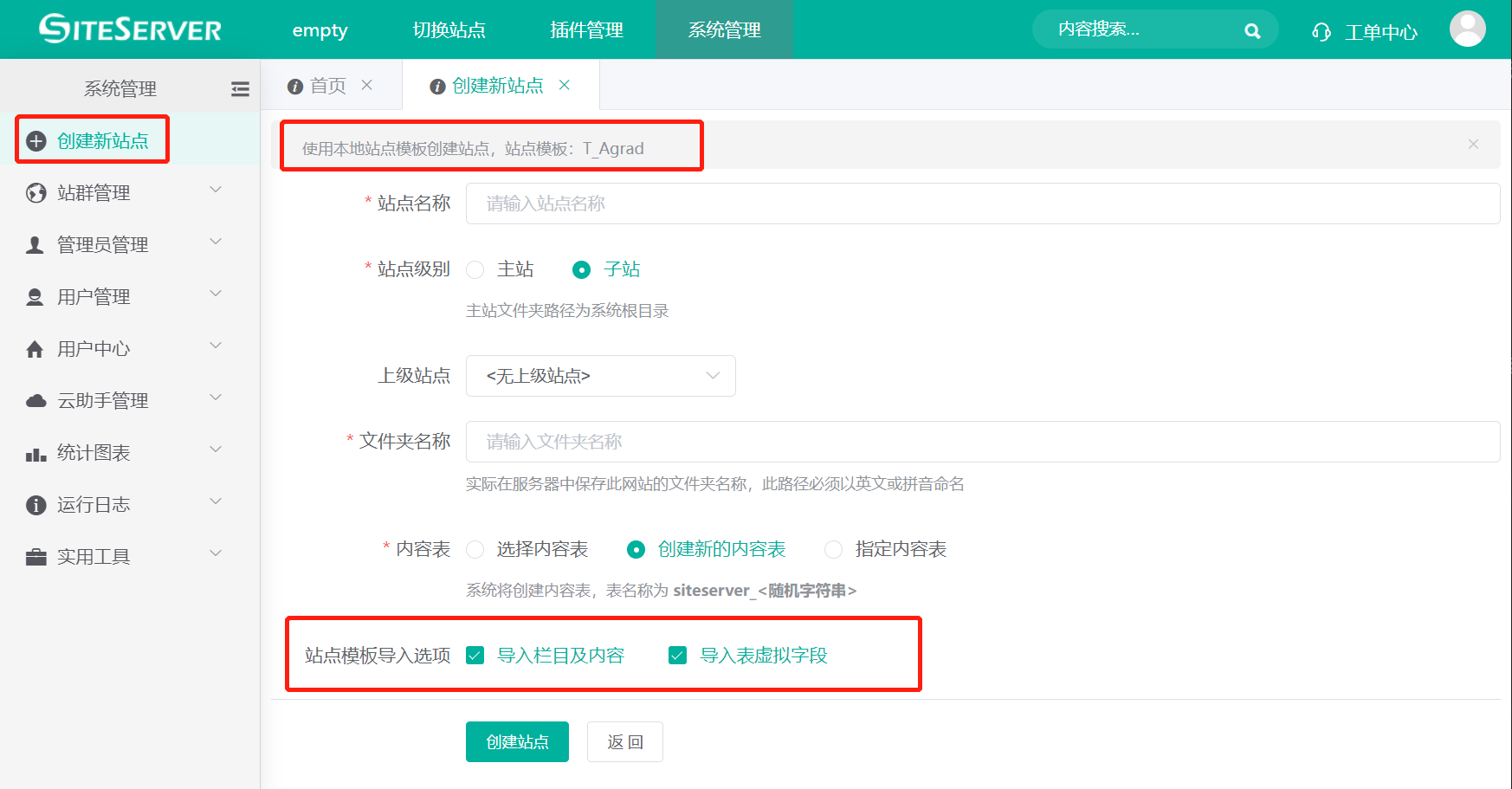Click the globe icon beside 站群管理
Image resolution: width=1512 pixels, height=789 pixels.
(x=36, y=193)
